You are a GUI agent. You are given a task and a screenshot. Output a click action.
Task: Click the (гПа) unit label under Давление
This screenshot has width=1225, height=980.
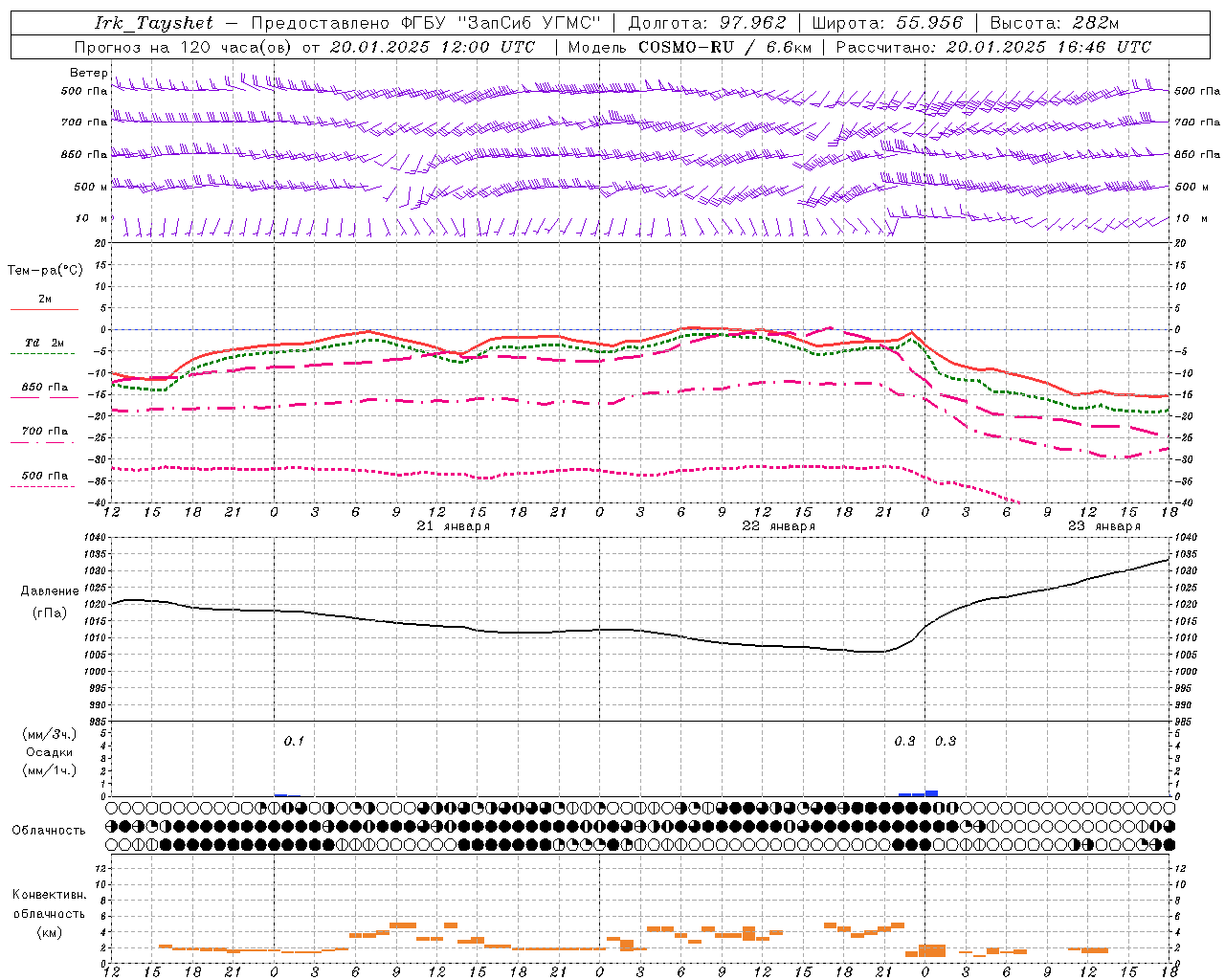point(50,612)
